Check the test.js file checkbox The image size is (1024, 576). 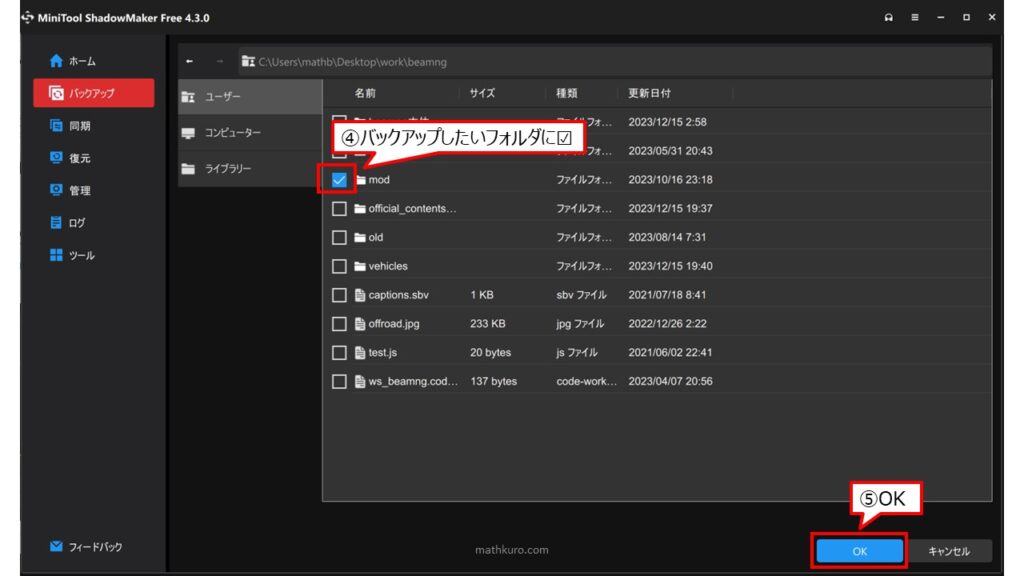tap(339, 353)
